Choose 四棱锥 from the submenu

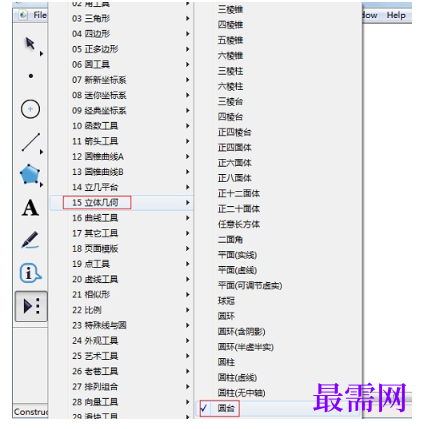(230, 25)
